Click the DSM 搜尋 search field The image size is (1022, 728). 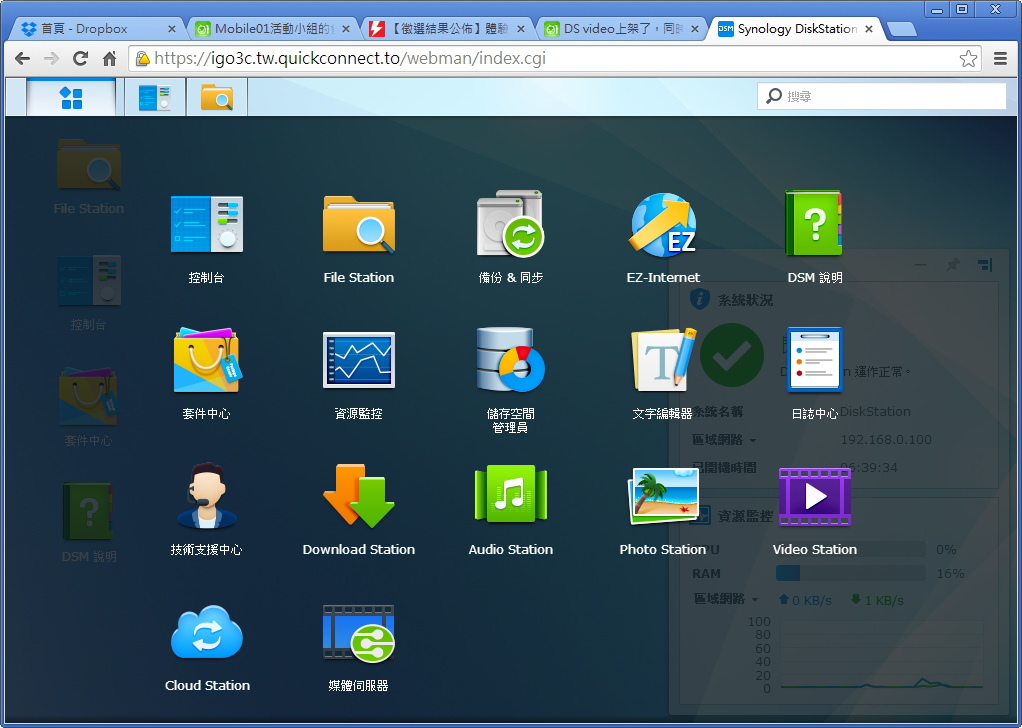pos(881,96)
